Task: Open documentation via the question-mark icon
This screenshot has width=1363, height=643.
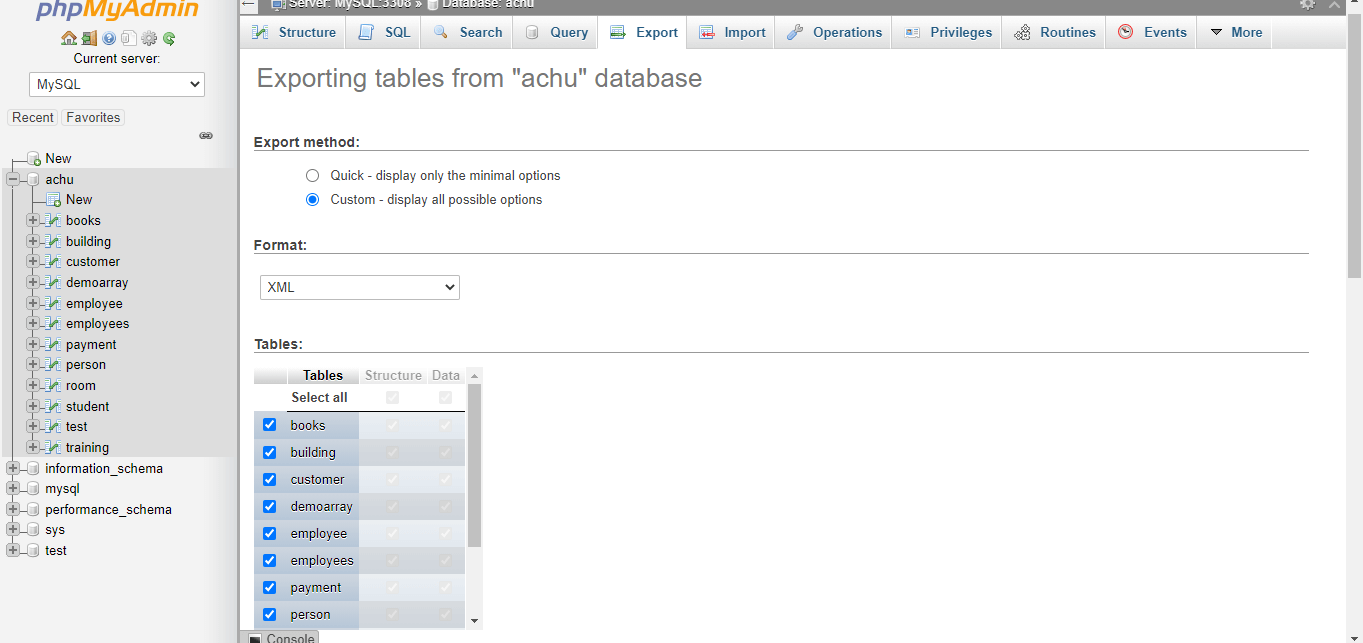Action: [108, 38]
